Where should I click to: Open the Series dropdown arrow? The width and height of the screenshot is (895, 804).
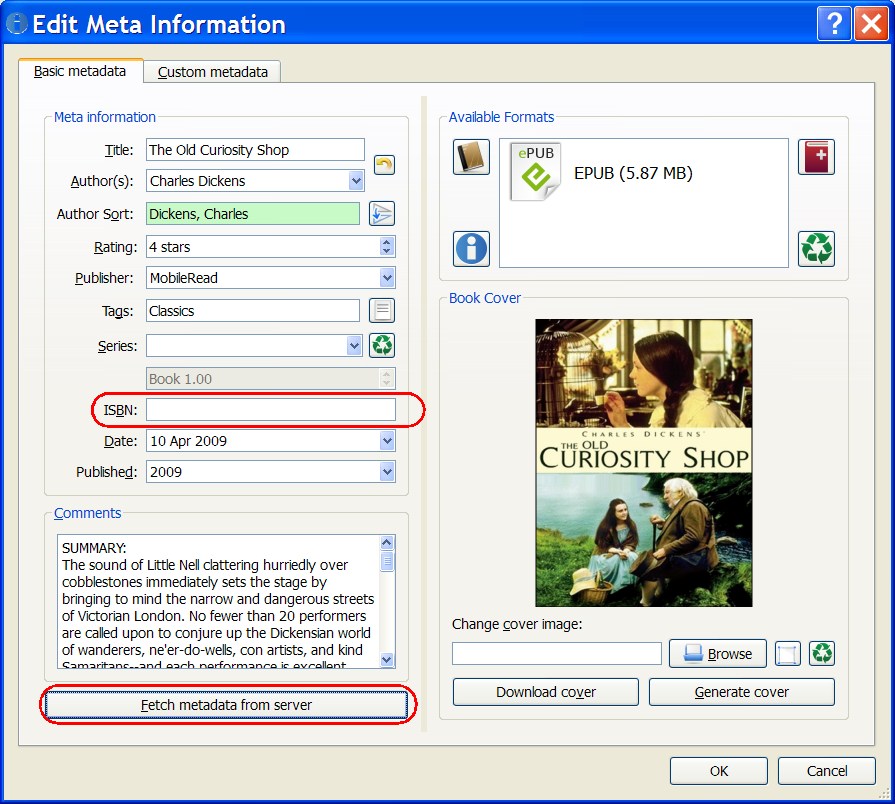pyautogui.click(x=354, y=346)
